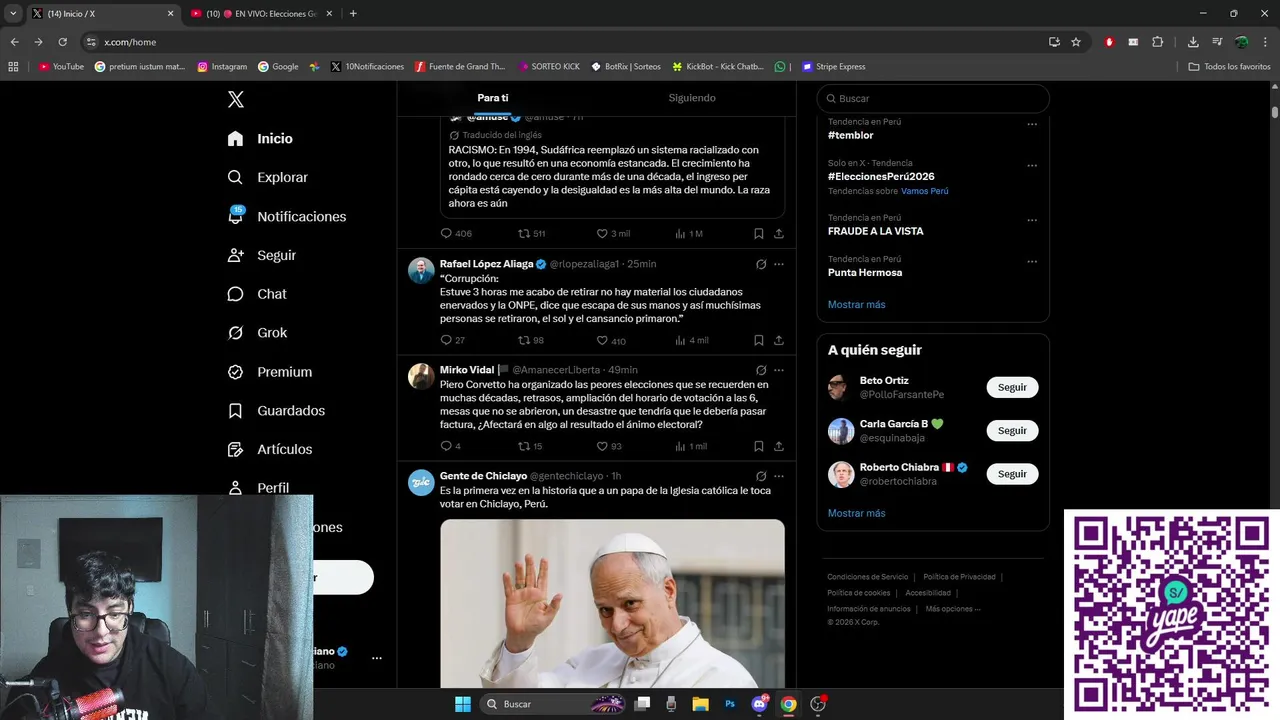The height and width of the screenshot is (720, 1280).
Task: Open more options for FRAUDE A LA VISTA trend
Action: (1032, 220)
